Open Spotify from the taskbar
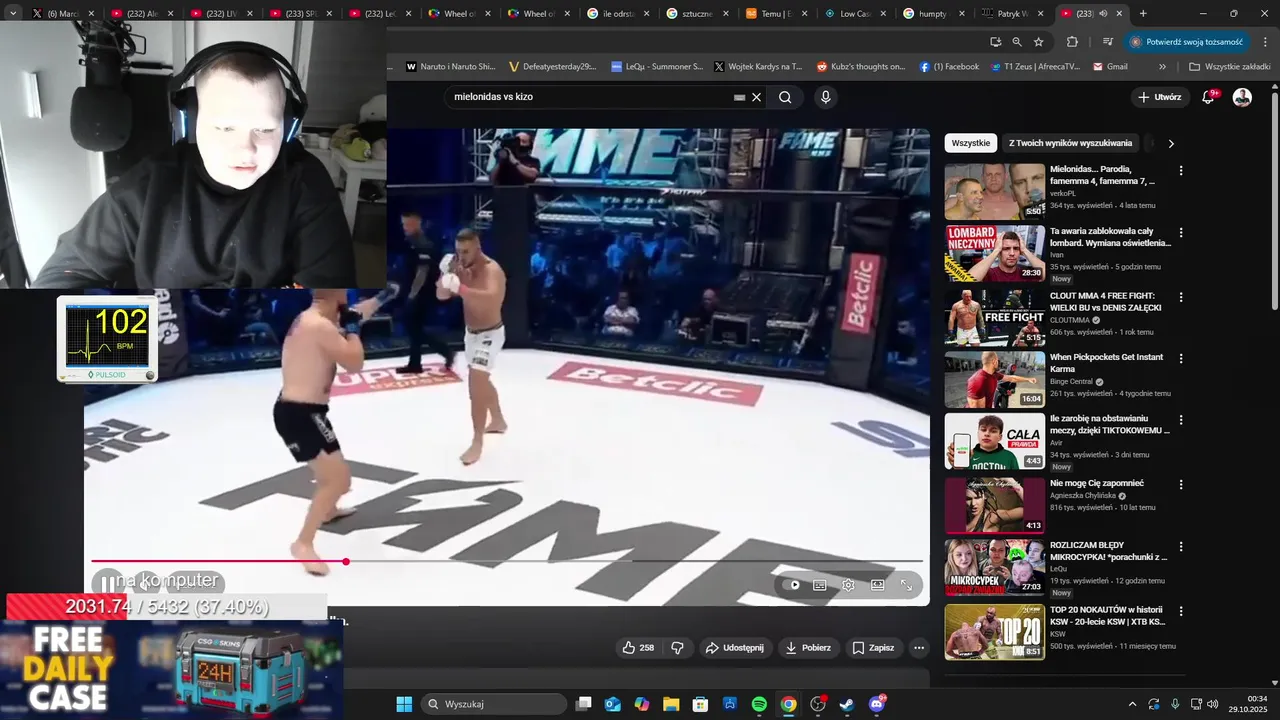 pos(759,704)
